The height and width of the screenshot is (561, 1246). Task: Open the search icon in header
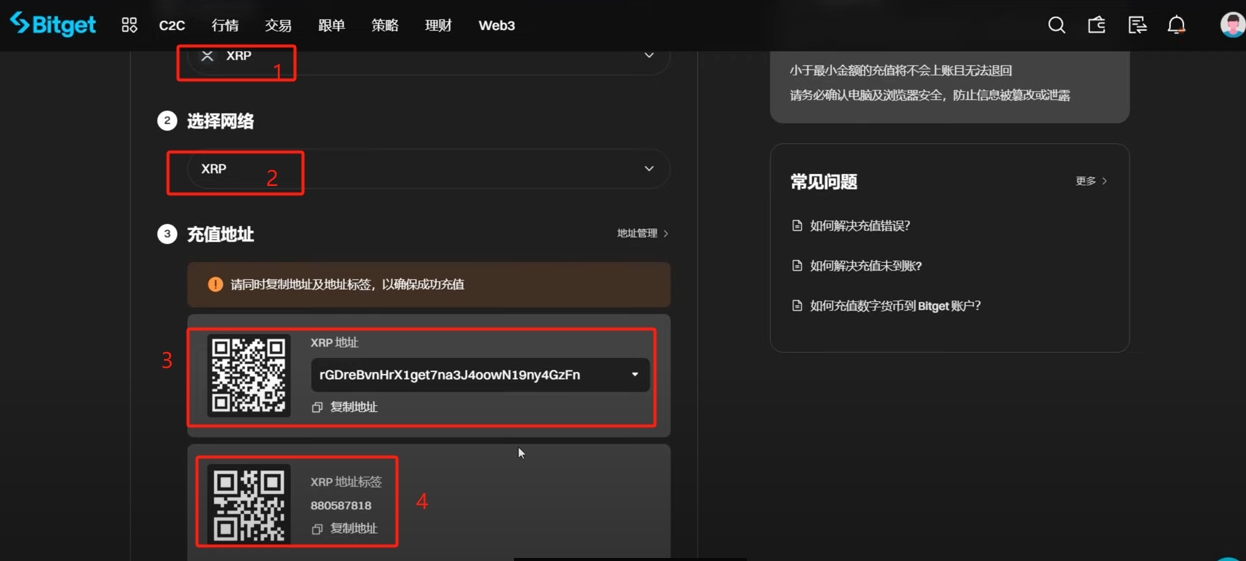(x=1056, y=25)
